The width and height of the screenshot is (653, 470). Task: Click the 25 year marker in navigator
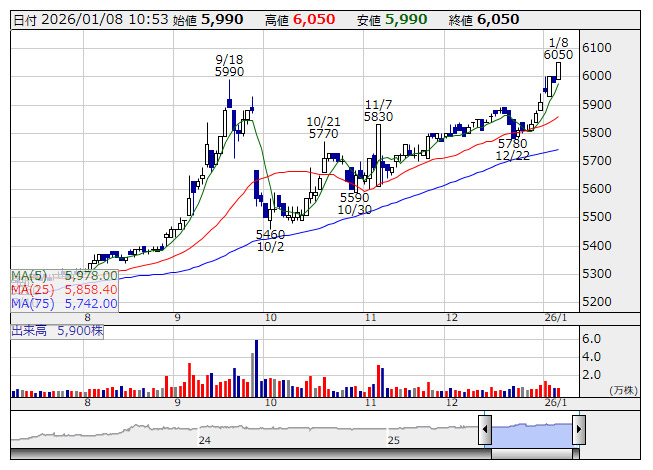click(x=393, y=440)
